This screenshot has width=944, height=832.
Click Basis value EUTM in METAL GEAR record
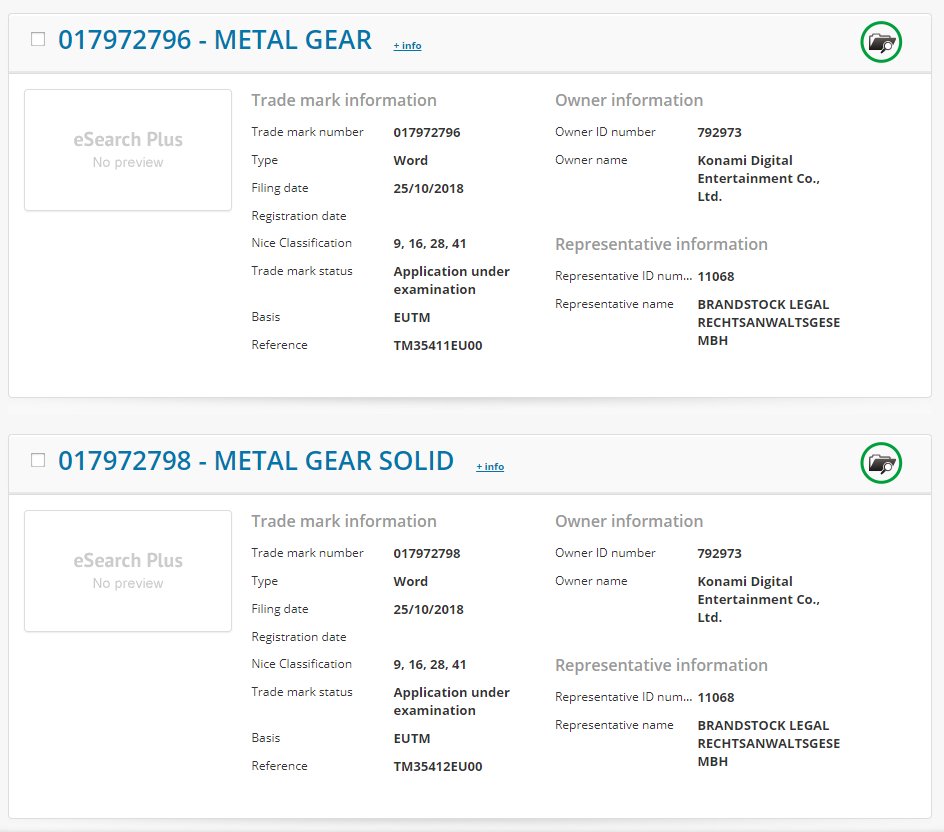pos(412,317)
